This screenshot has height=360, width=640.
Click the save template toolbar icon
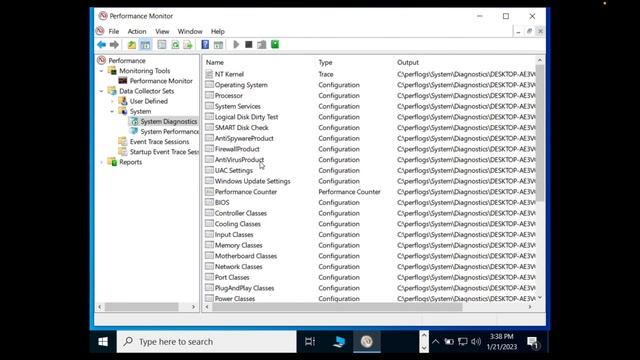(x=262, y=44)
